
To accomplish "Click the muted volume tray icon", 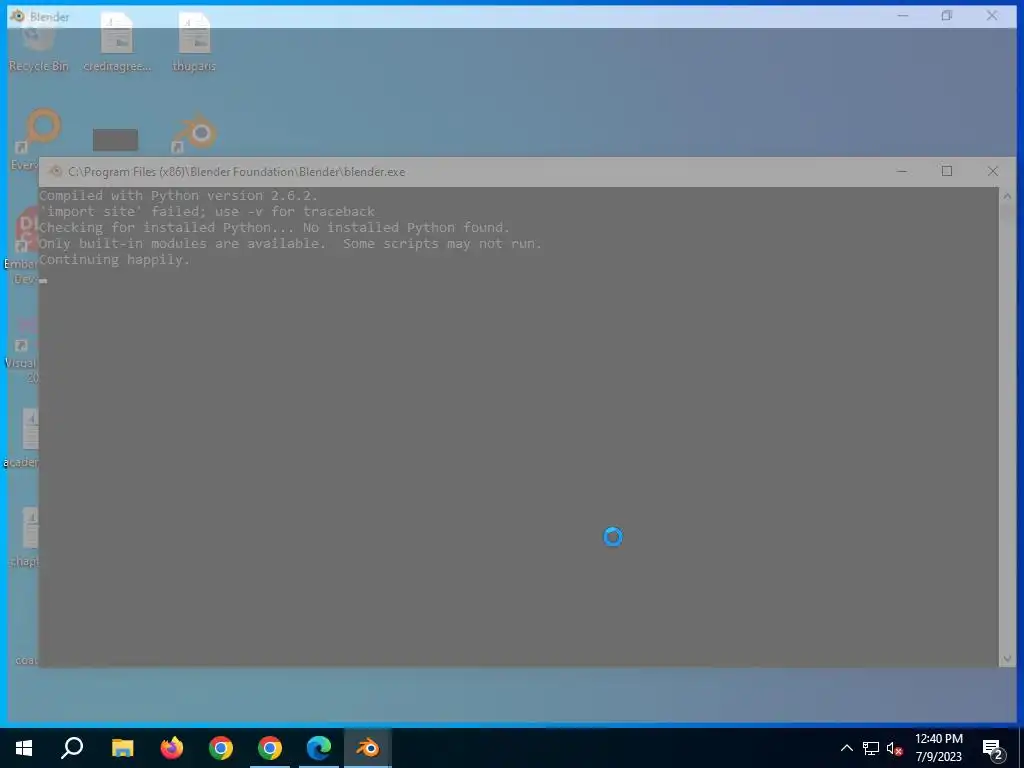I will (x=894, y=749).
